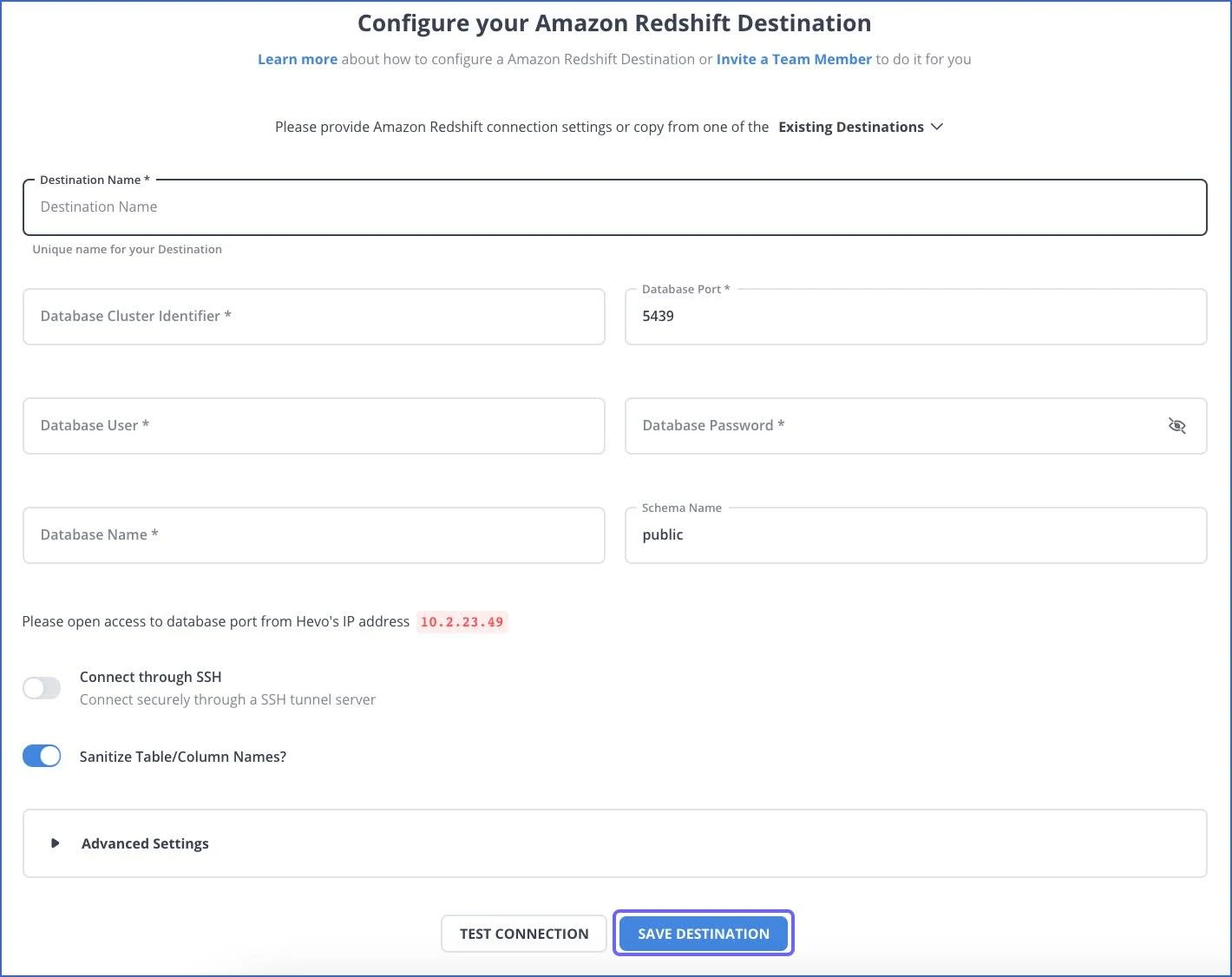Edit the Schema Name field
Screen dimensions: 1232x977
(x=915, y=535)
